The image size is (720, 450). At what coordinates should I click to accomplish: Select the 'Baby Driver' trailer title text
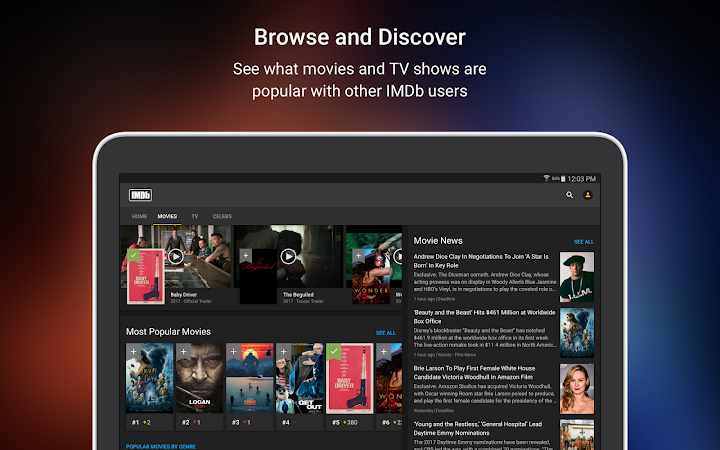(x=184, y=295)
